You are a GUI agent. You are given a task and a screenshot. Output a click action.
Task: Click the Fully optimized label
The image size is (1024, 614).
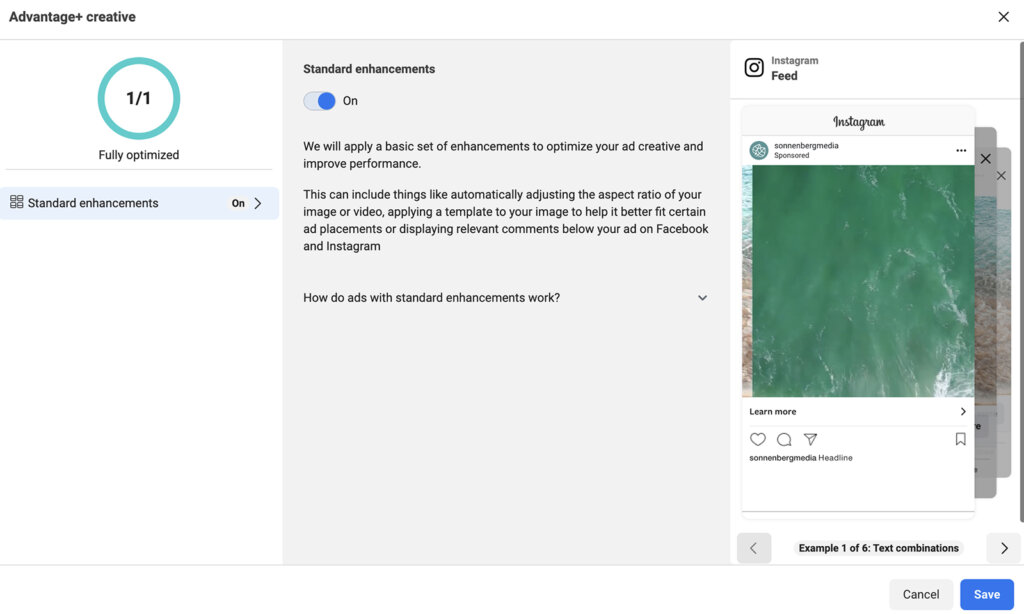[x=138, y=155]
